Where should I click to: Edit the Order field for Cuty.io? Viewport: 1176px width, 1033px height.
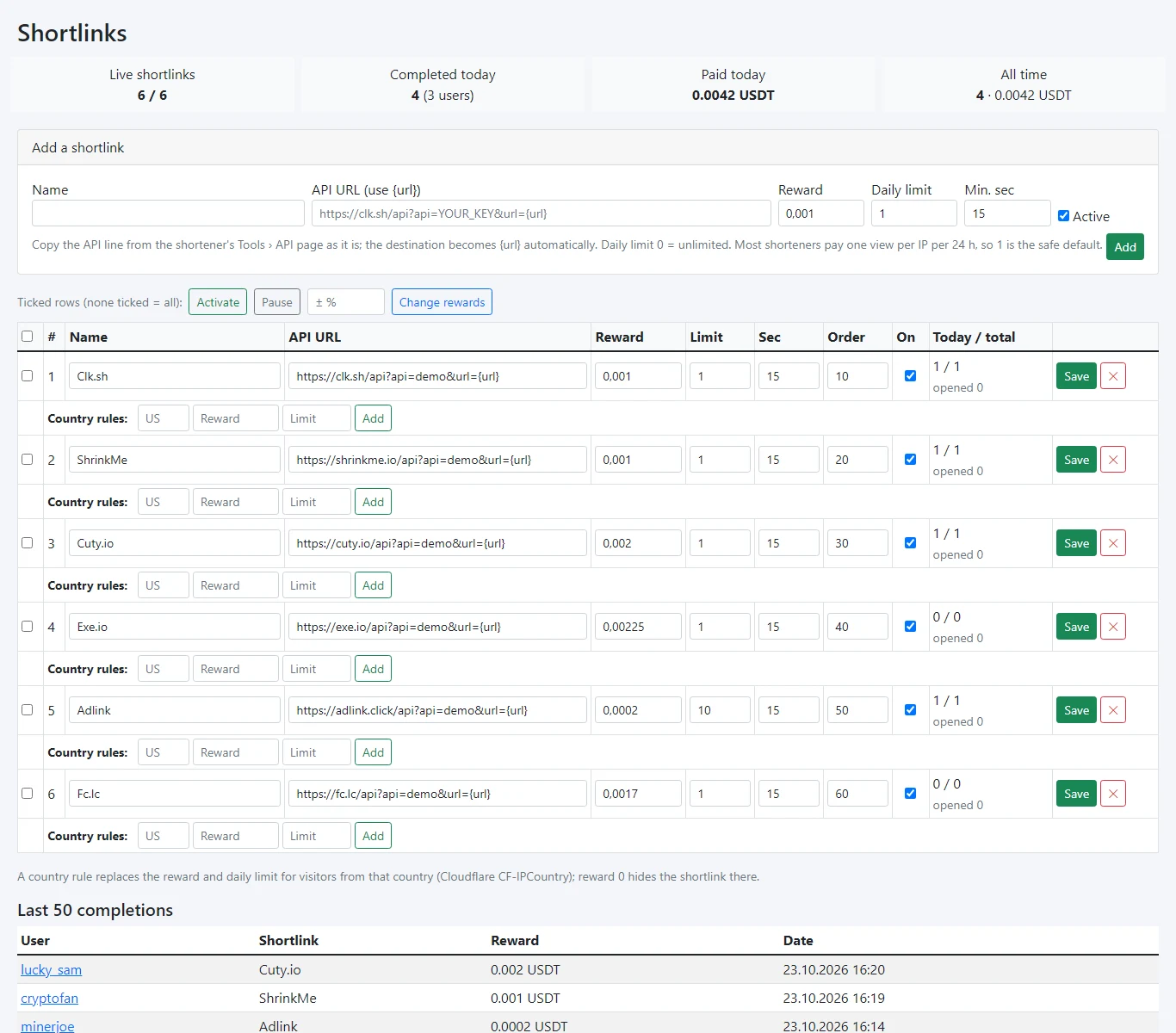coord(857,543)
